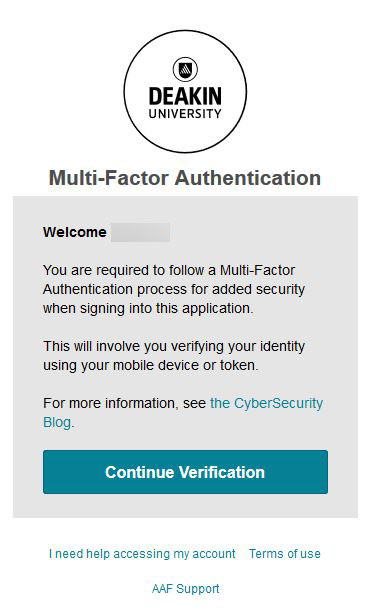The height and width of the screenshot is (615, 371).
Task: Click the "Blog" word of the link
Action: point(57,423)
